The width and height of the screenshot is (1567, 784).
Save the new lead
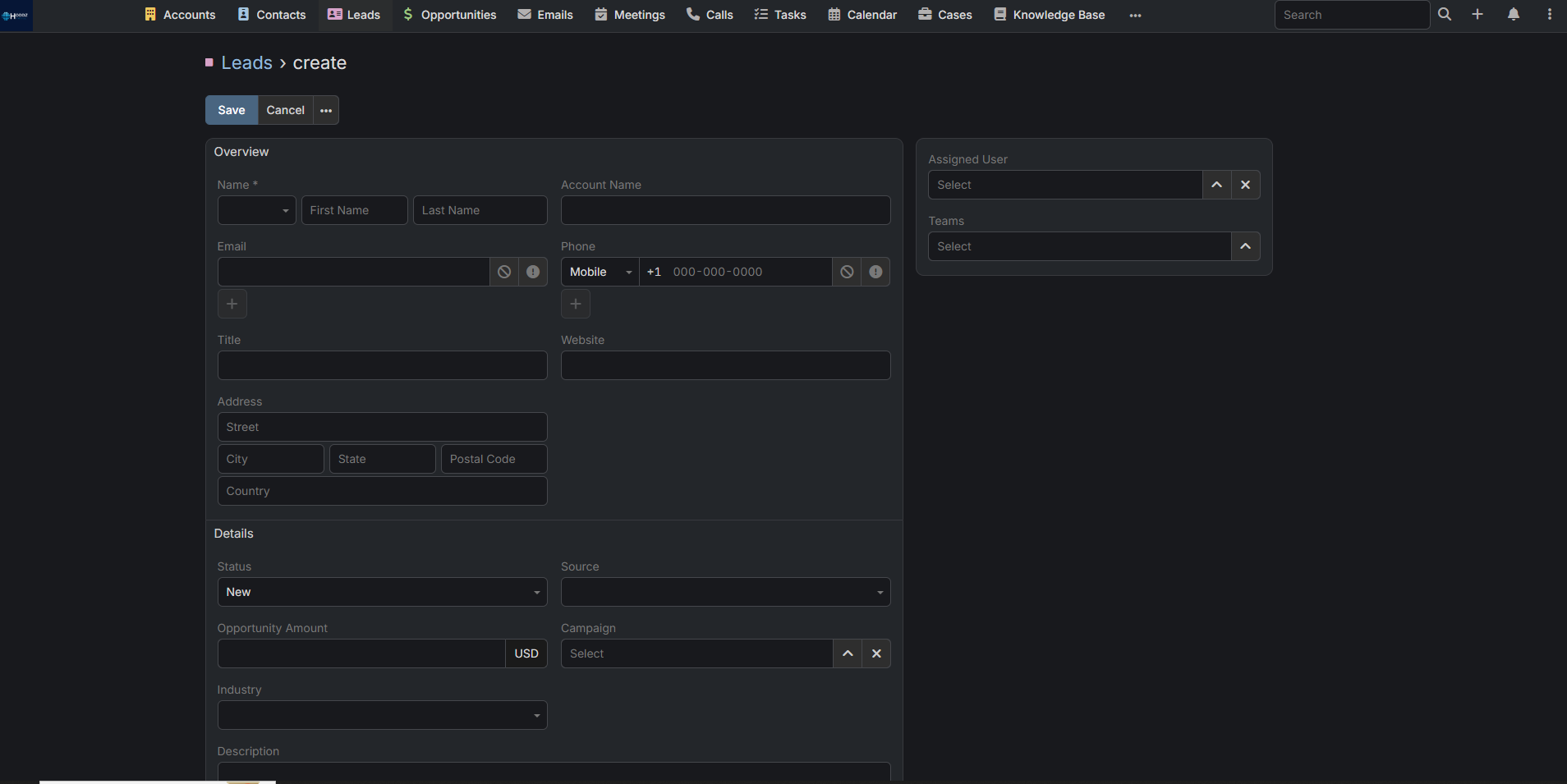tap(232, 110)
